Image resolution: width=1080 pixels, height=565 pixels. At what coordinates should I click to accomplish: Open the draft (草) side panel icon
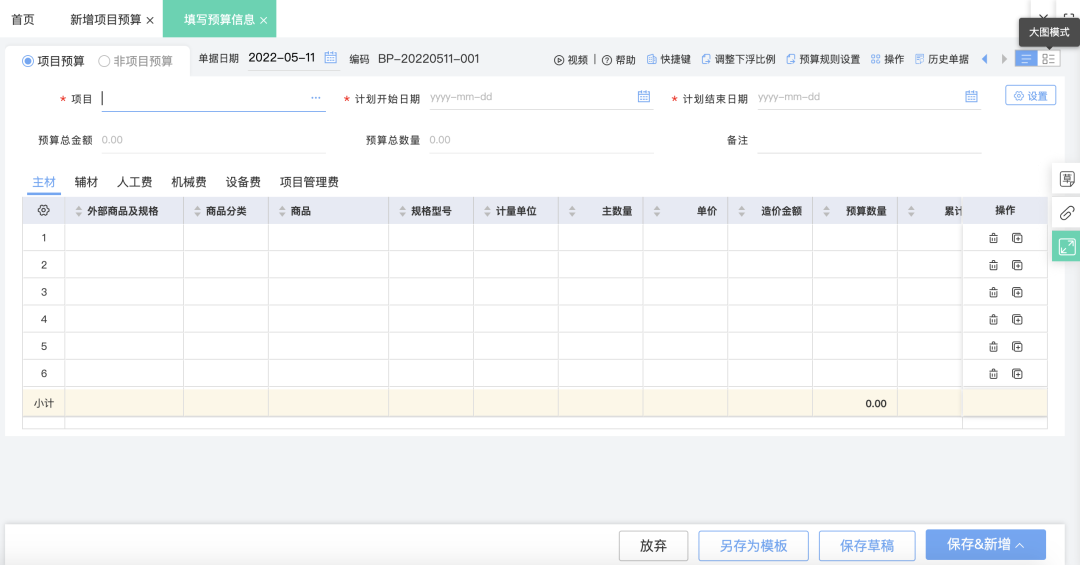(1066, 179)
